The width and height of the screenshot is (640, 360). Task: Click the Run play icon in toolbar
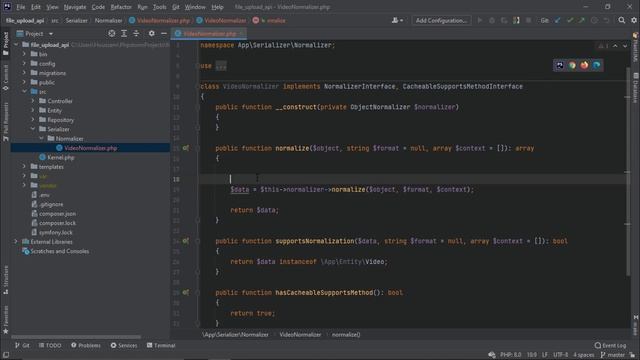click(480, 20)
